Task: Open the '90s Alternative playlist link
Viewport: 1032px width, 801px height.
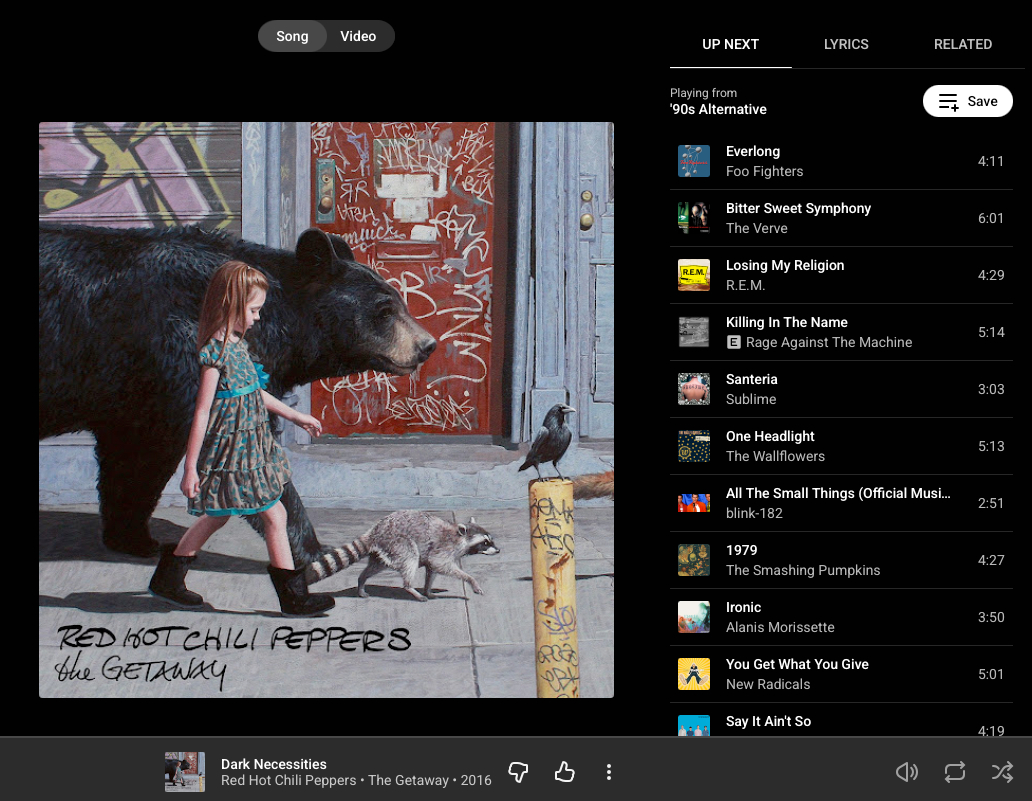Action: [x=718, y=109]
